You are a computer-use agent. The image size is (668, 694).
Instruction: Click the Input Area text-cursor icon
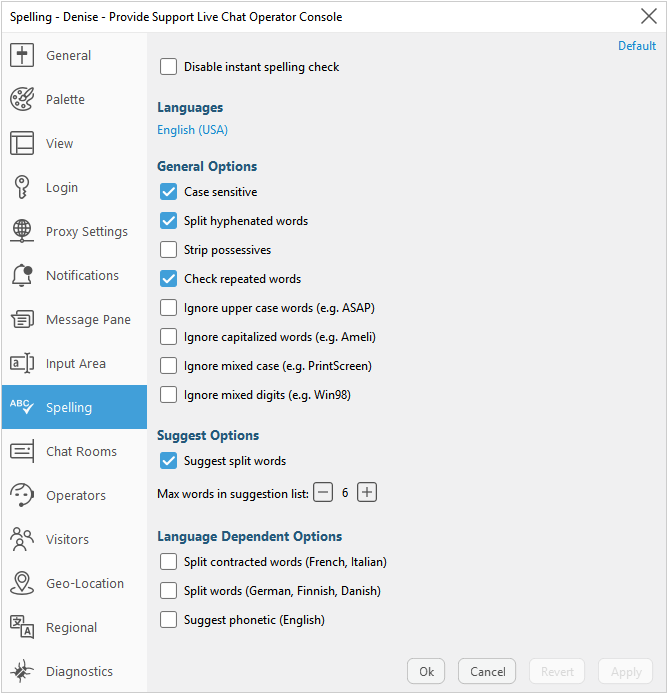coord(22,363)
